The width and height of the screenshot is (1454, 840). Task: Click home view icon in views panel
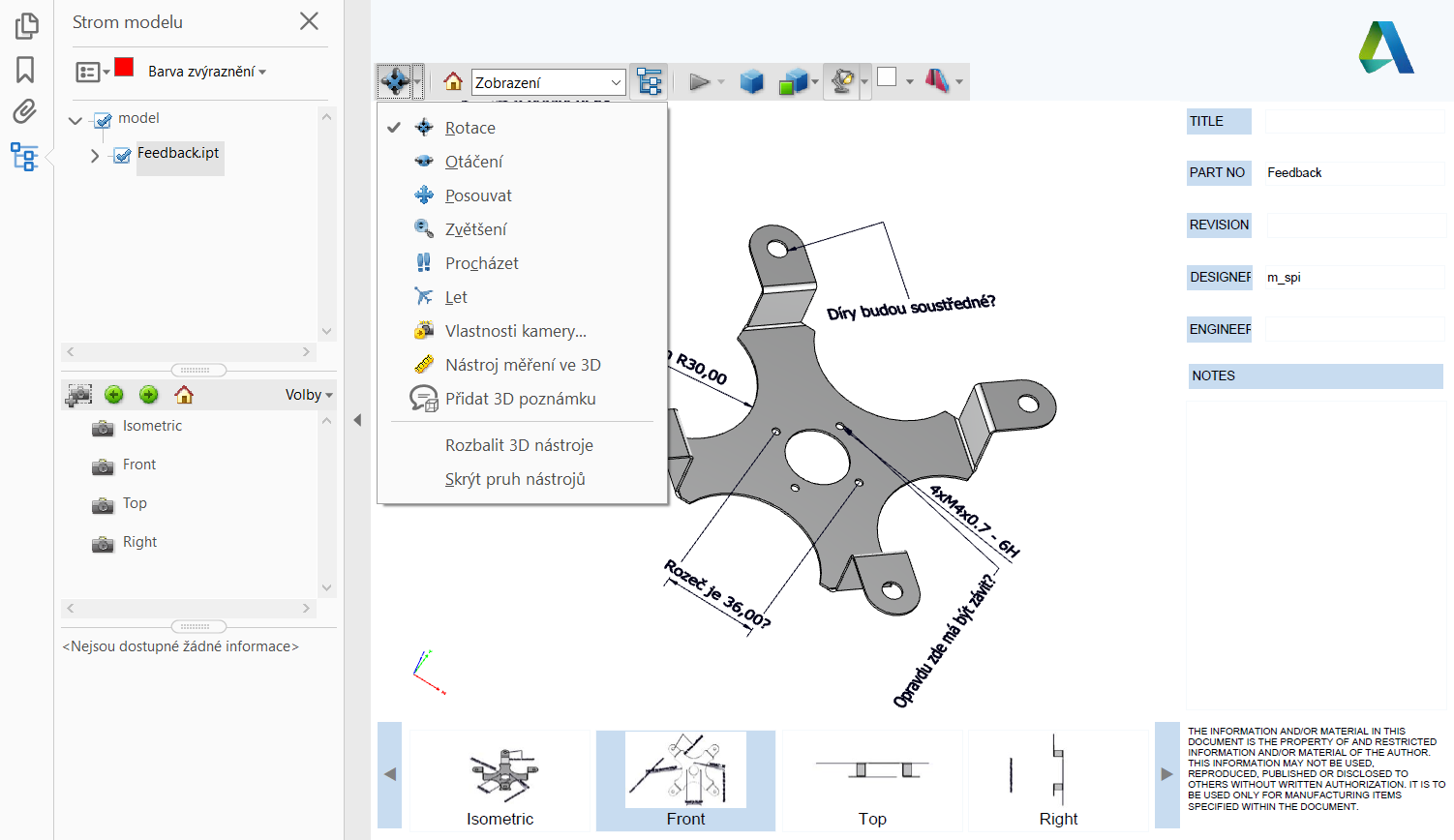[184, 395]
